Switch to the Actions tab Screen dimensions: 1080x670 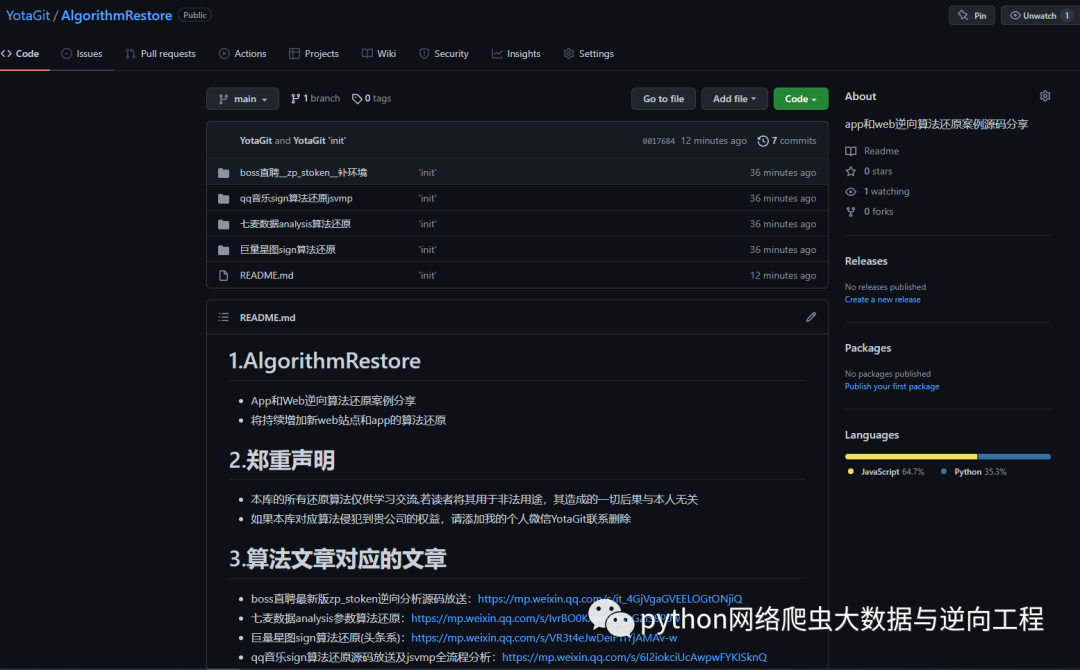point(242,54)
